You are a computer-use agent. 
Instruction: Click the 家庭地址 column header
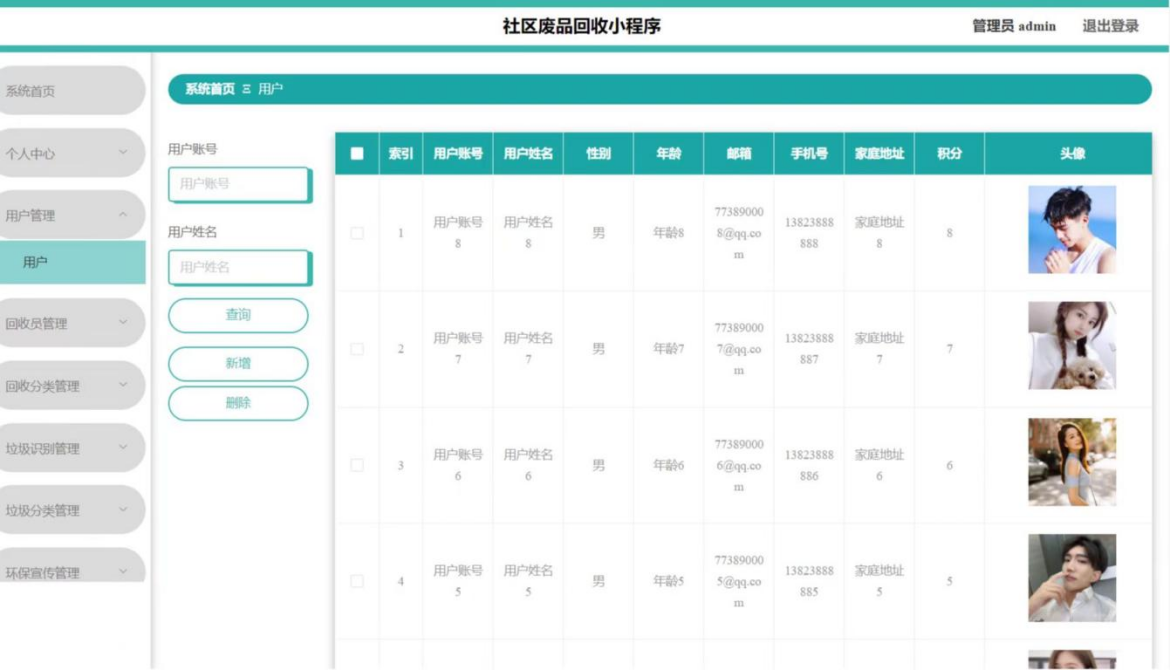coord(879,153)
